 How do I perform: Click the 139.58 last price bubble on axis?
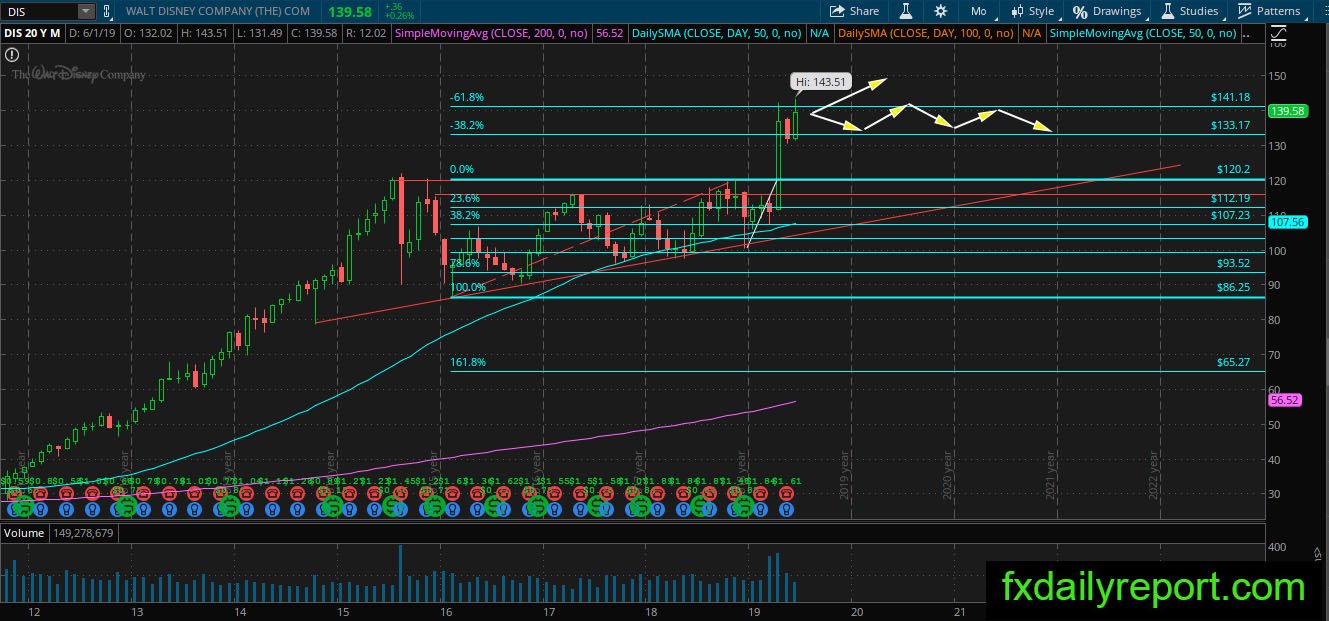[x=1286, y=111]
